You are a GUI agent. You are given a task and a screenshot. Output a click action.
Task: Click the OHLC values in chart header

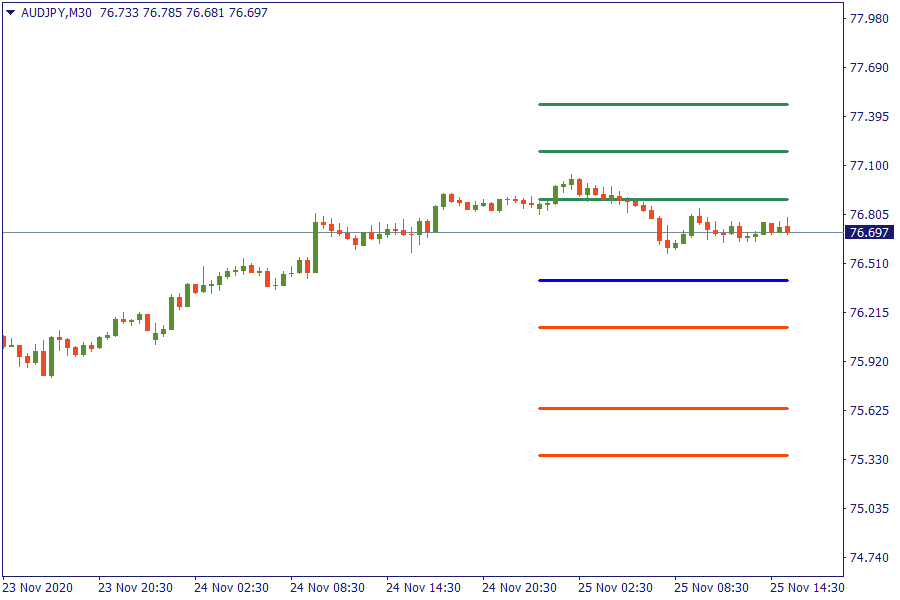tap(184, 12)
